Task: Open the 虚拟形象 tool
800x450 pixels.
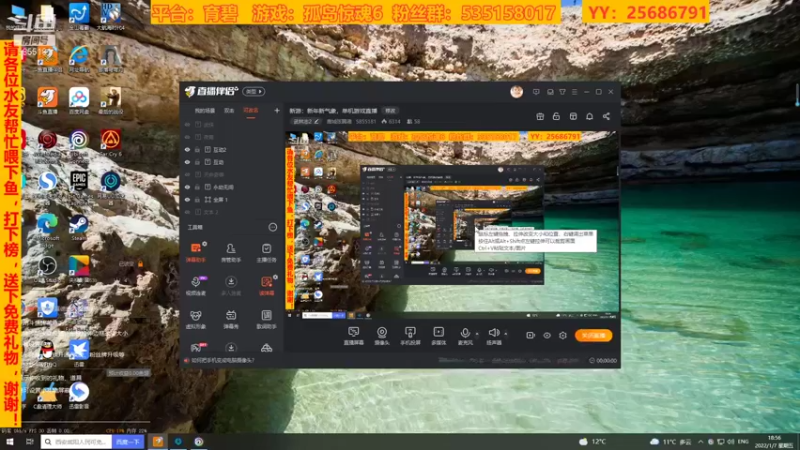Action: 195,319
